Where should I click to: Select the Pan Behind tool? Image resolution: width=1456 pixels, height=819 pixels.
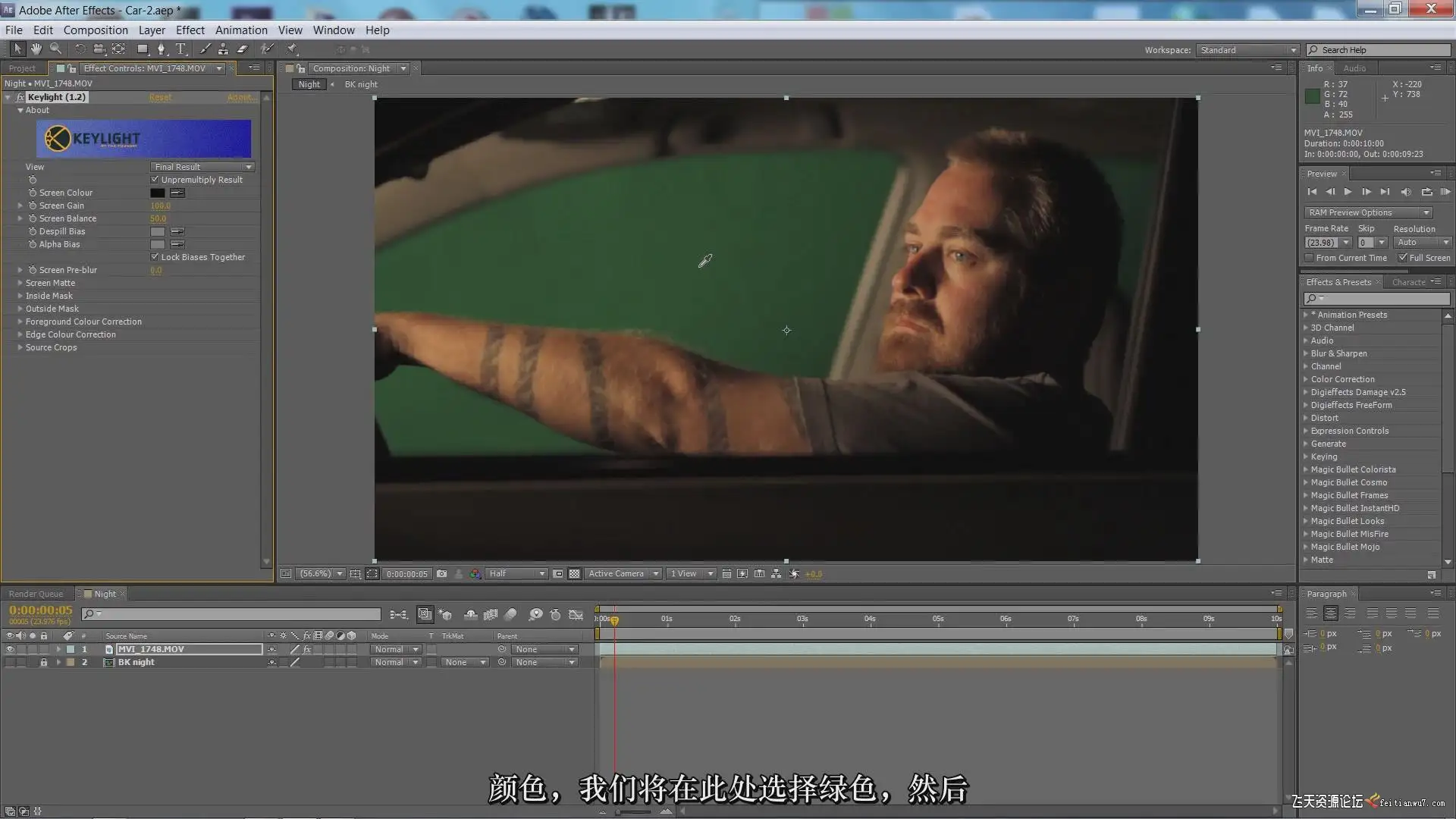[118, 49]
